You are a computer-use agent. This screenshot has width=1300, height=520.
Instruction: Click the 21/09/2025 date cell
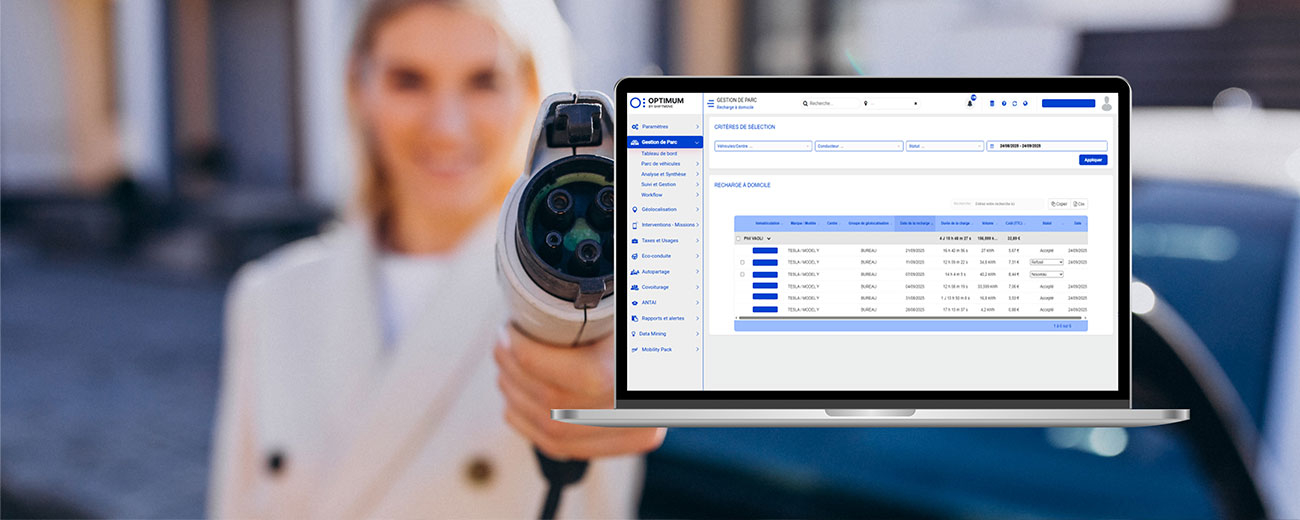coord(915,250)
